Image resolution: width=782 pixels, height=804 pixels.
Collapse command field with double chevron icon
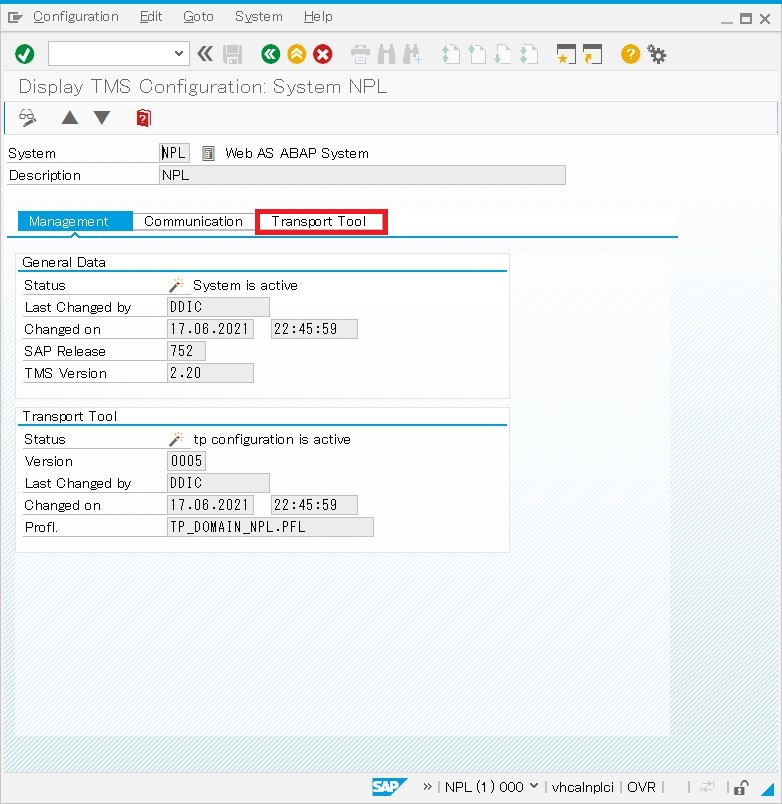click(205, 53)
